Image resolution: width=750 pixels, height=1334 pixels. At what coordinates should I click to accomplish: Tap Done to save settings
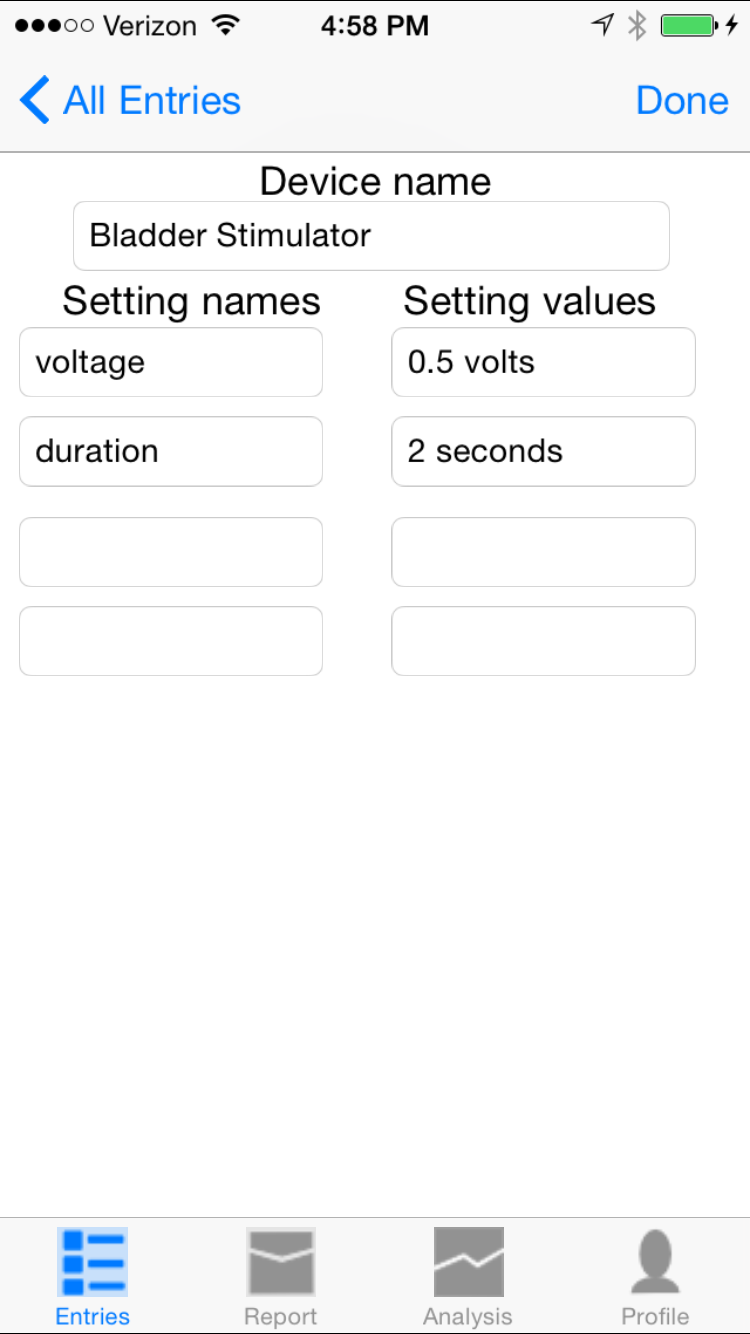[682, 101]
